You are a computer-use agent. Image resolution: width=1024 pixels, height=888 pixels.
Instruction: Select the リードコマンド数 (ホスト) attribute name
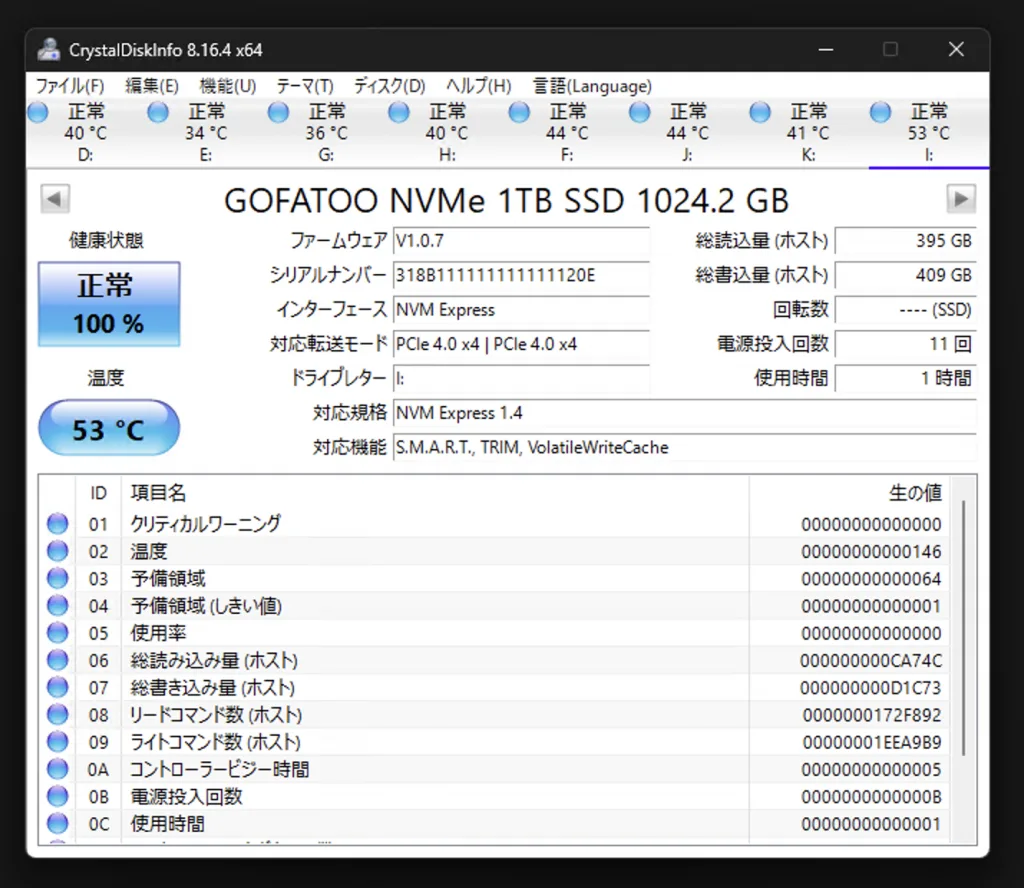[216, 715]
